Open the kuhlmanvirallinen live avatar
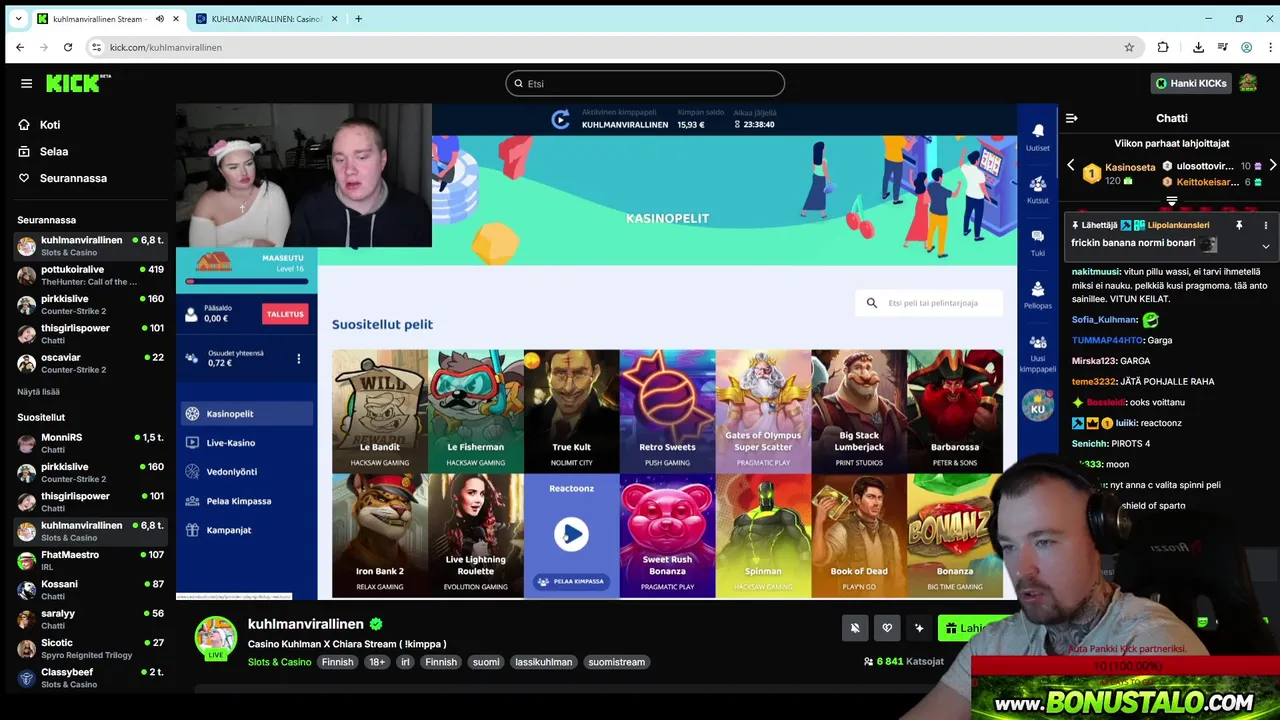 tap(215, 638)
